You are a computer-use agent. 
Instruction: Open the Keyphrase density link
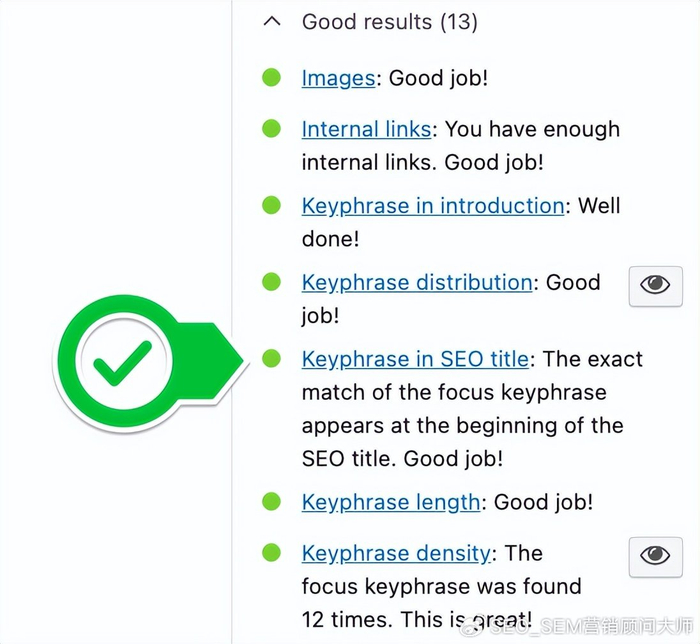click(396, 553)
